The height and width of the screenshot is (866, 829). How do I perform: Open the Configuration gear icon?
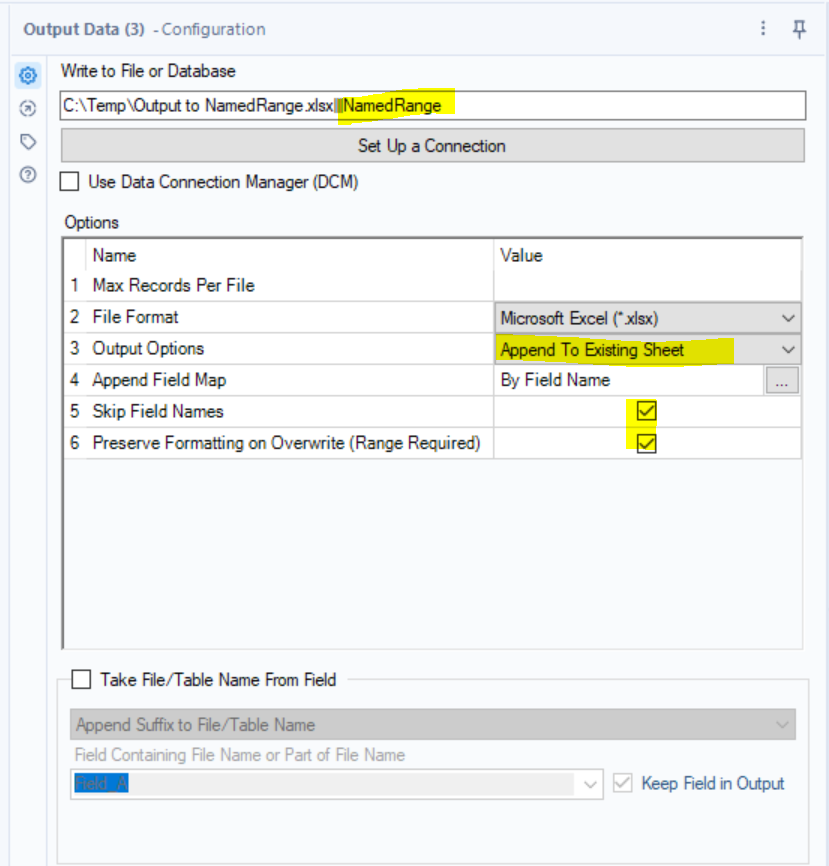point(26,75)
